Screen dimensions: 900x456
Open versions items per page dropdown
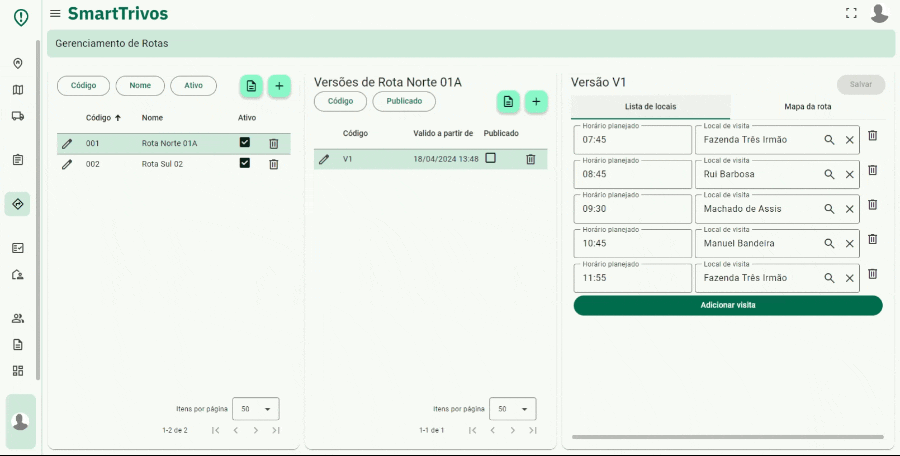click(x=513, y=409)
